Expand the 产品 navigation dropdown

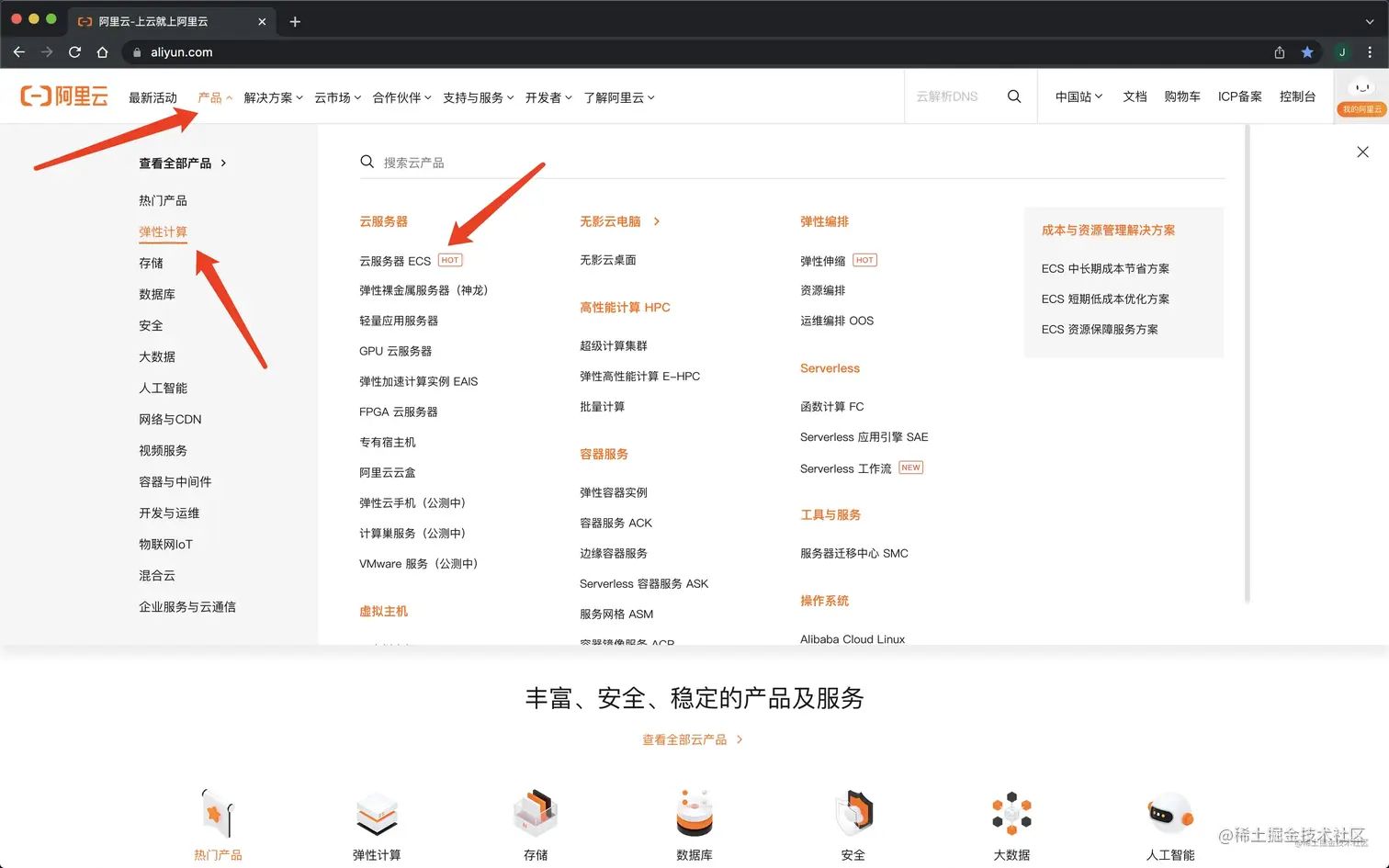215,97
